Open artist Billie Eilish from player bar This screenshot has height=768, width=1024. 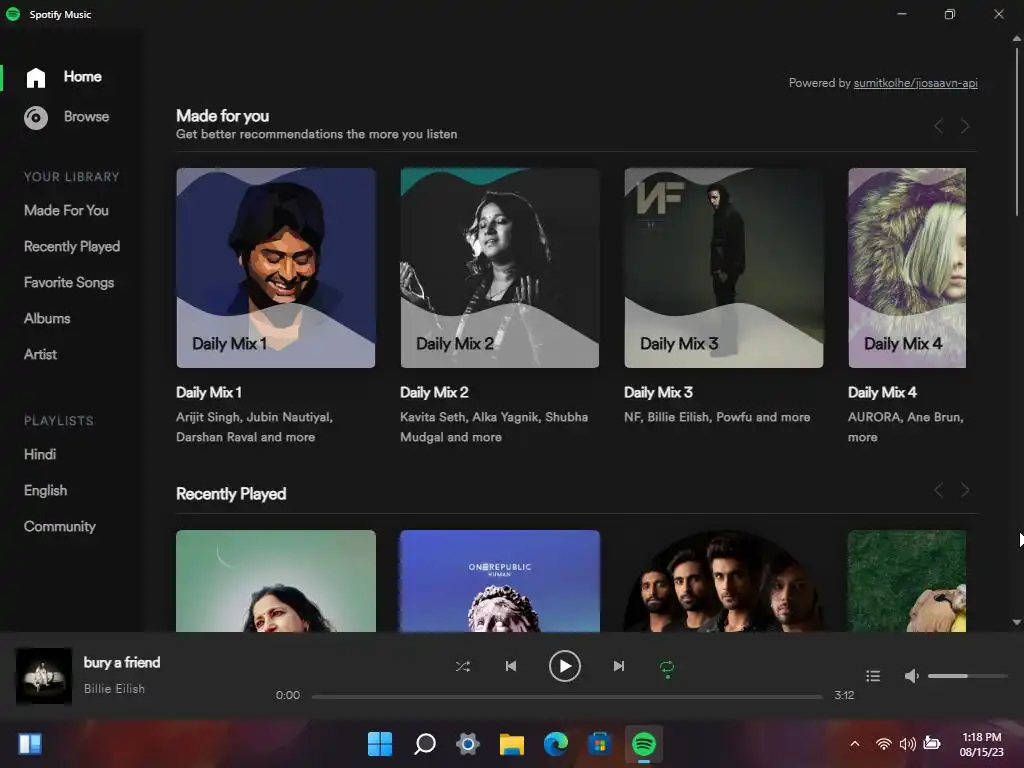click(114, 688)
